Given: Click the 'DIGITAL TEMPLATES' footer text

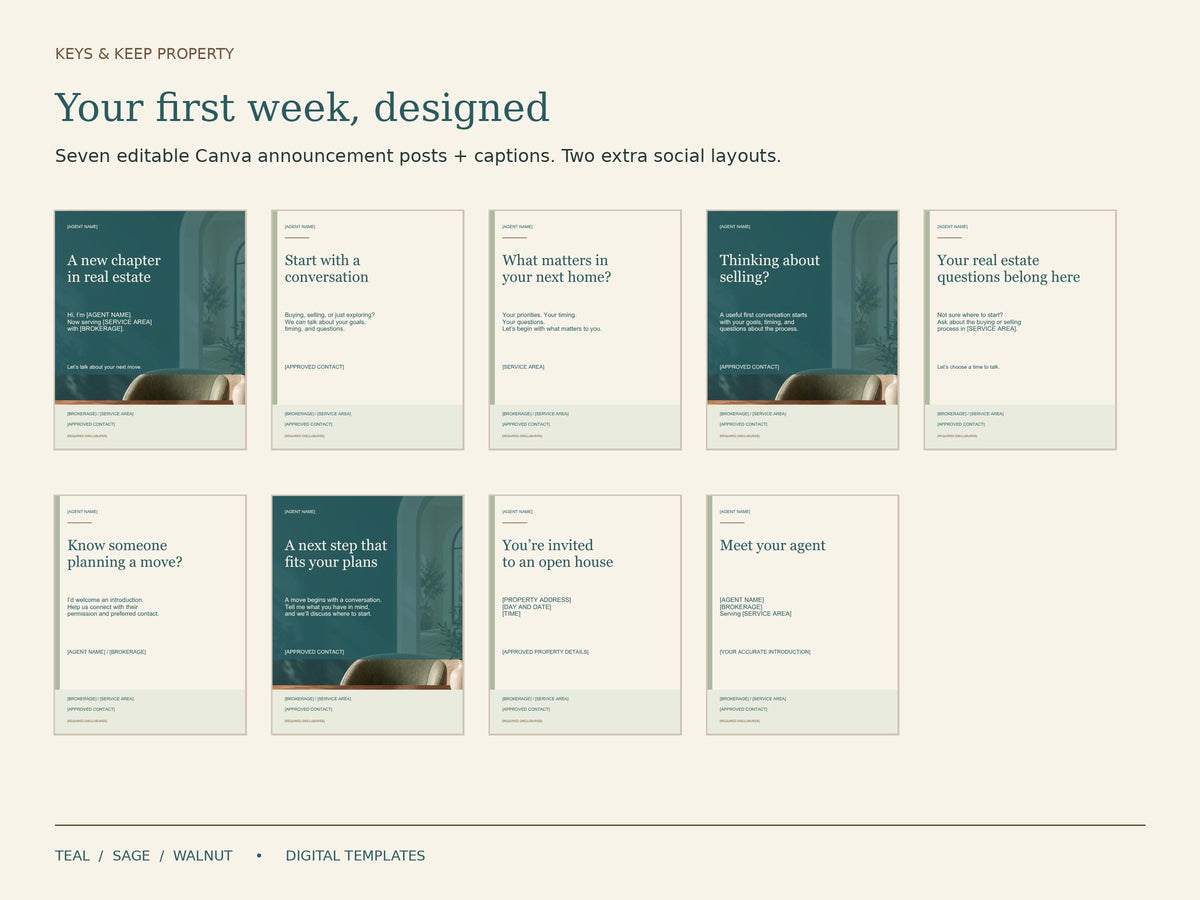Looking at the screenshot, I should (x=355, y=856).
